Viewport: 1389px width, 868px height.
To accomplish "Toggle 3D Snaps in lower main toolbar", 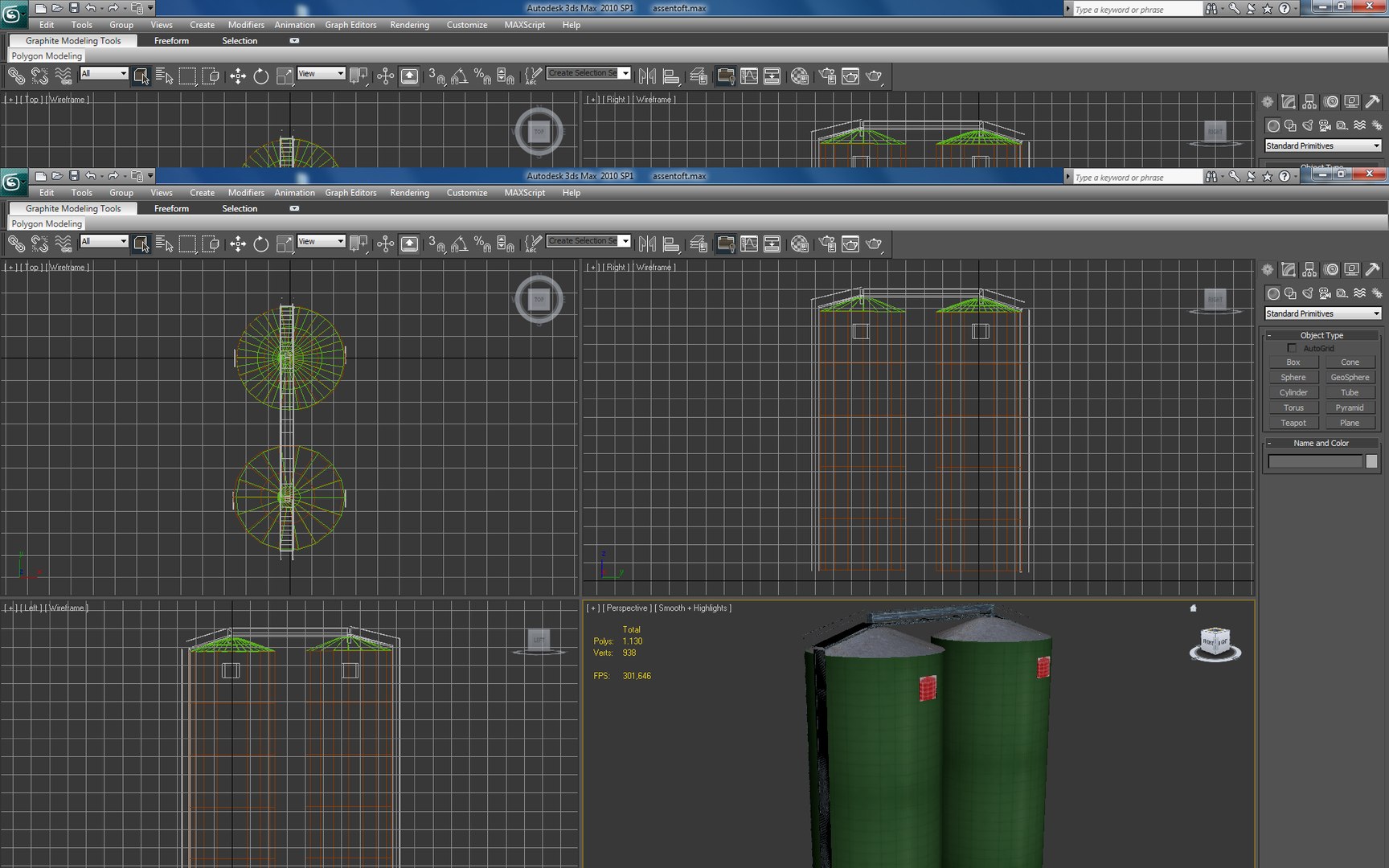I will pos(436,244).
